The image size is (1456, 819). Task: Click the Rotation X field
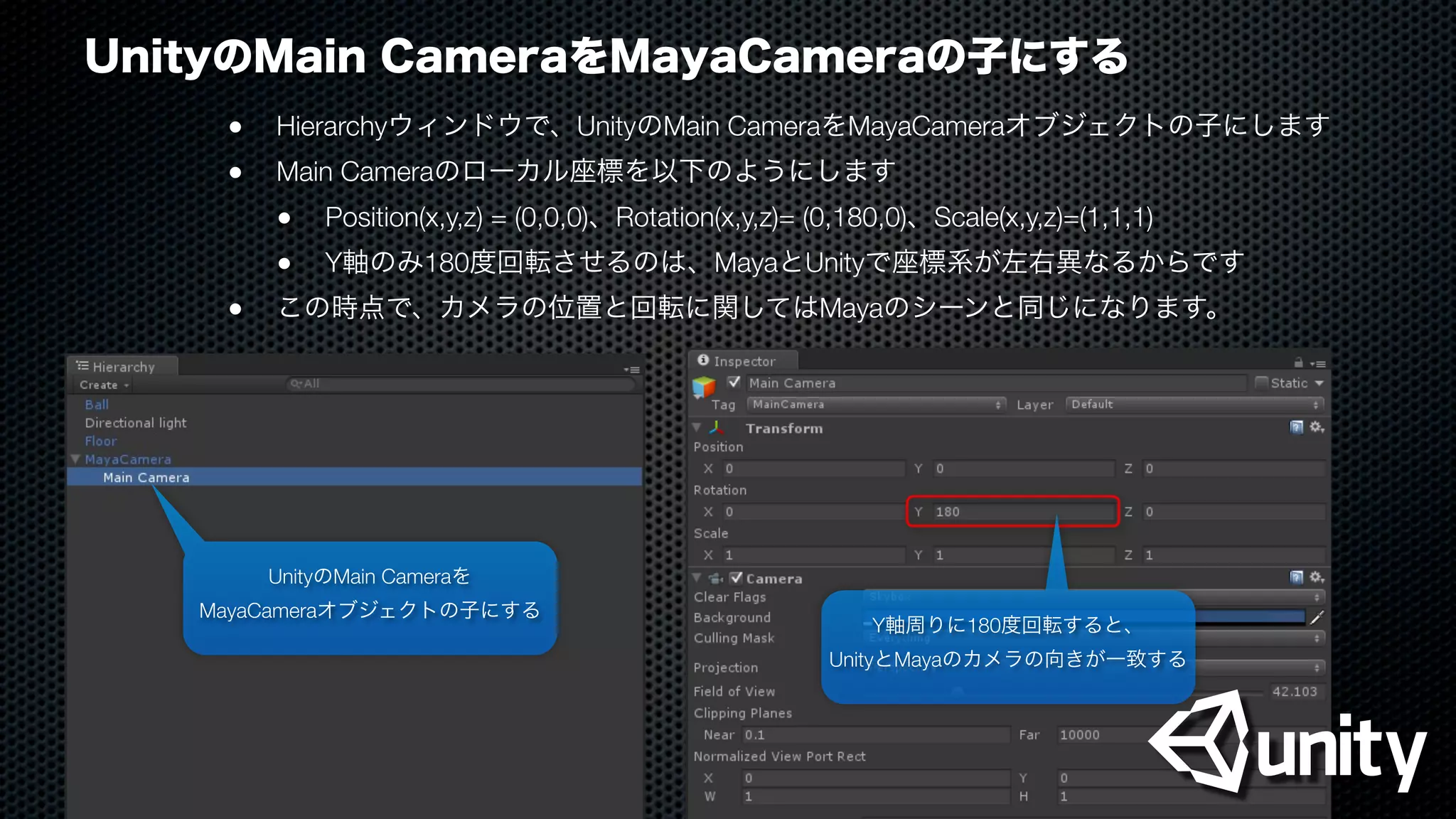click(814, 512)
